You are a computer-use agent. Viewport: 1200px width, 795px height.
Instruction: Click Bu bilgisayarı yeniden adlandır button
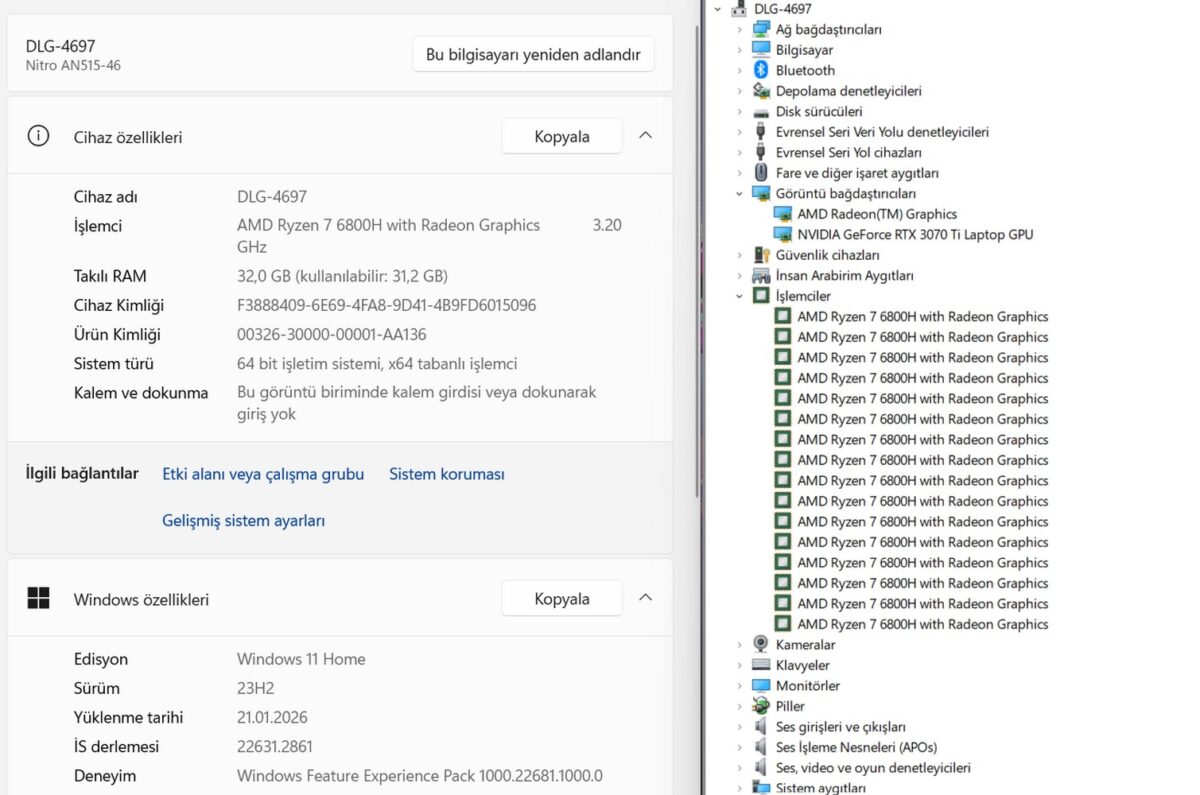(x=533, y=55)
